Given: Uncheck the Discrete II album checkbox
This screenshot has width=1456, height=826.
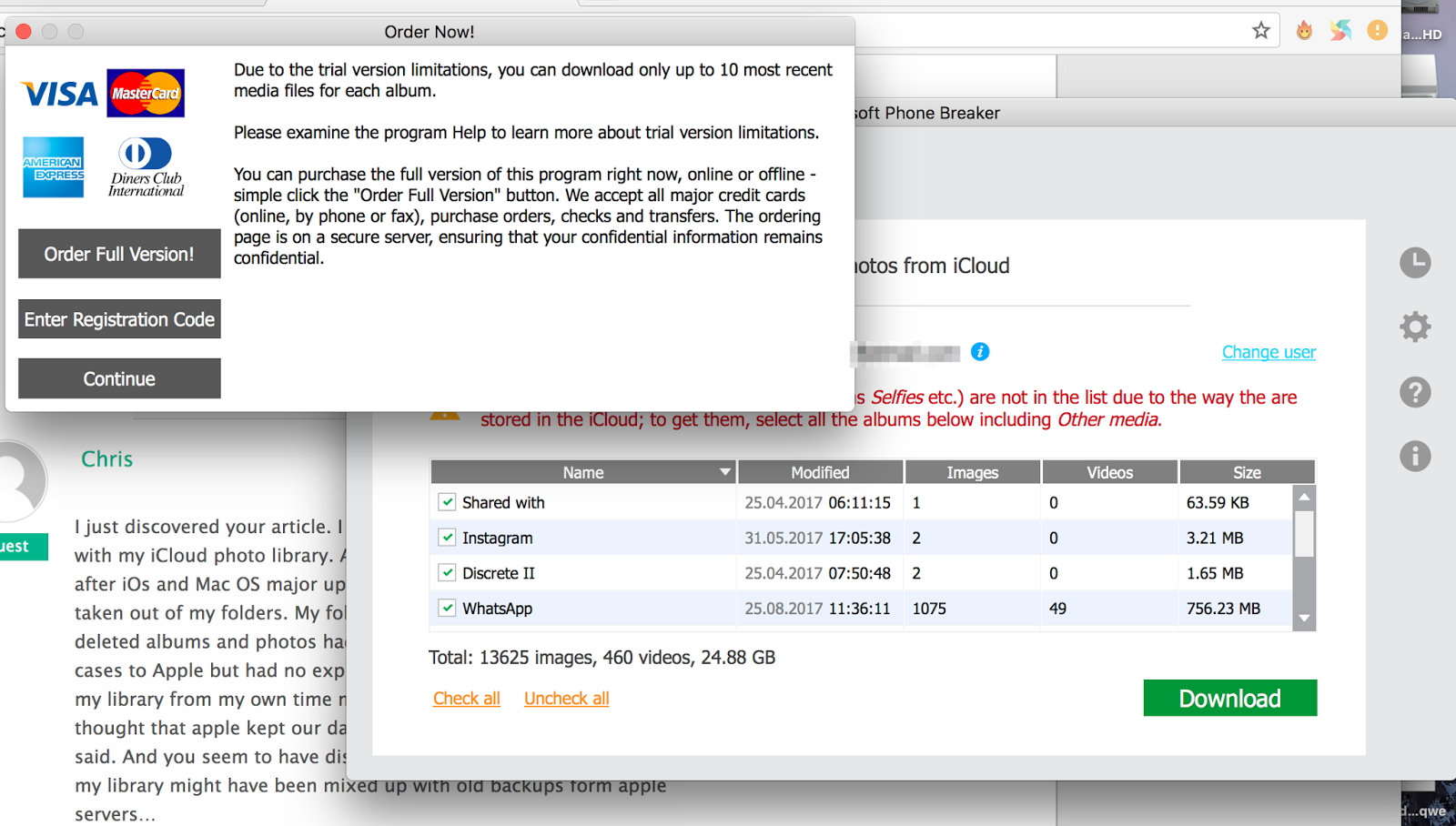Looking at the screenshot, I should click(x=447, y=573).
